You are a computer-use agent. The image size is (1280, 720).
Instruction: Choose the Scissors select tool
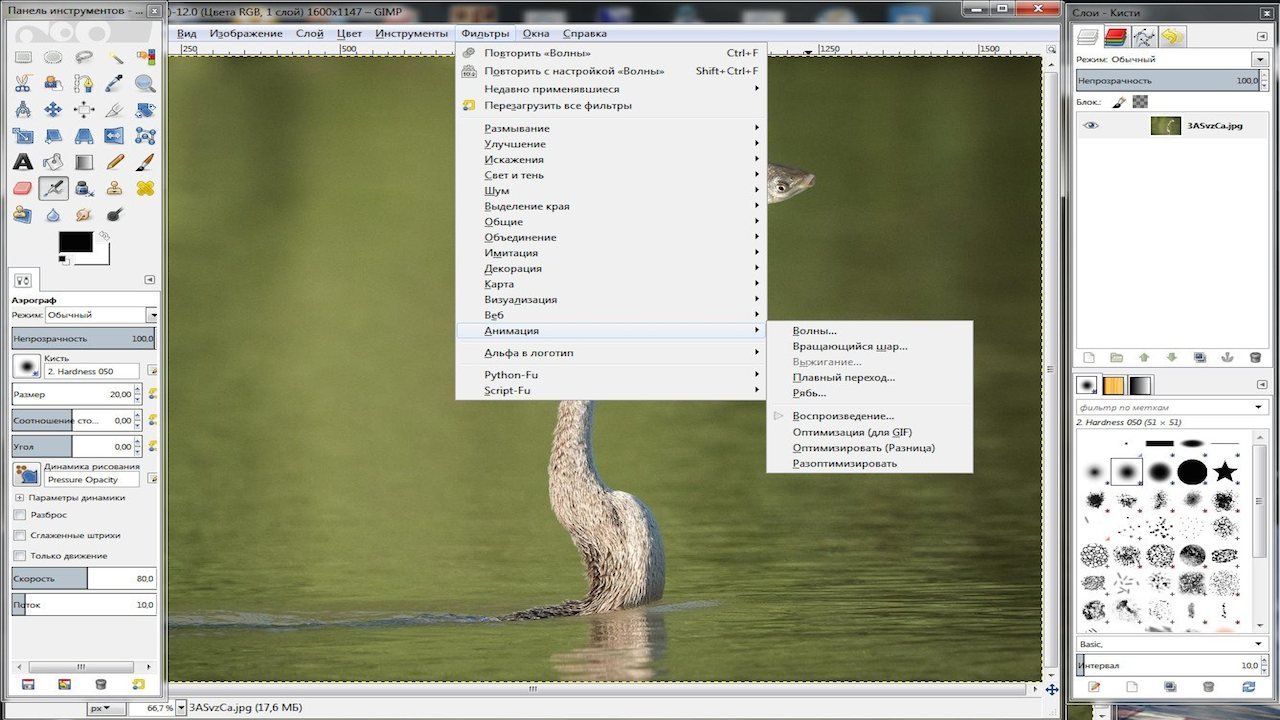click(x=23, y=84)
